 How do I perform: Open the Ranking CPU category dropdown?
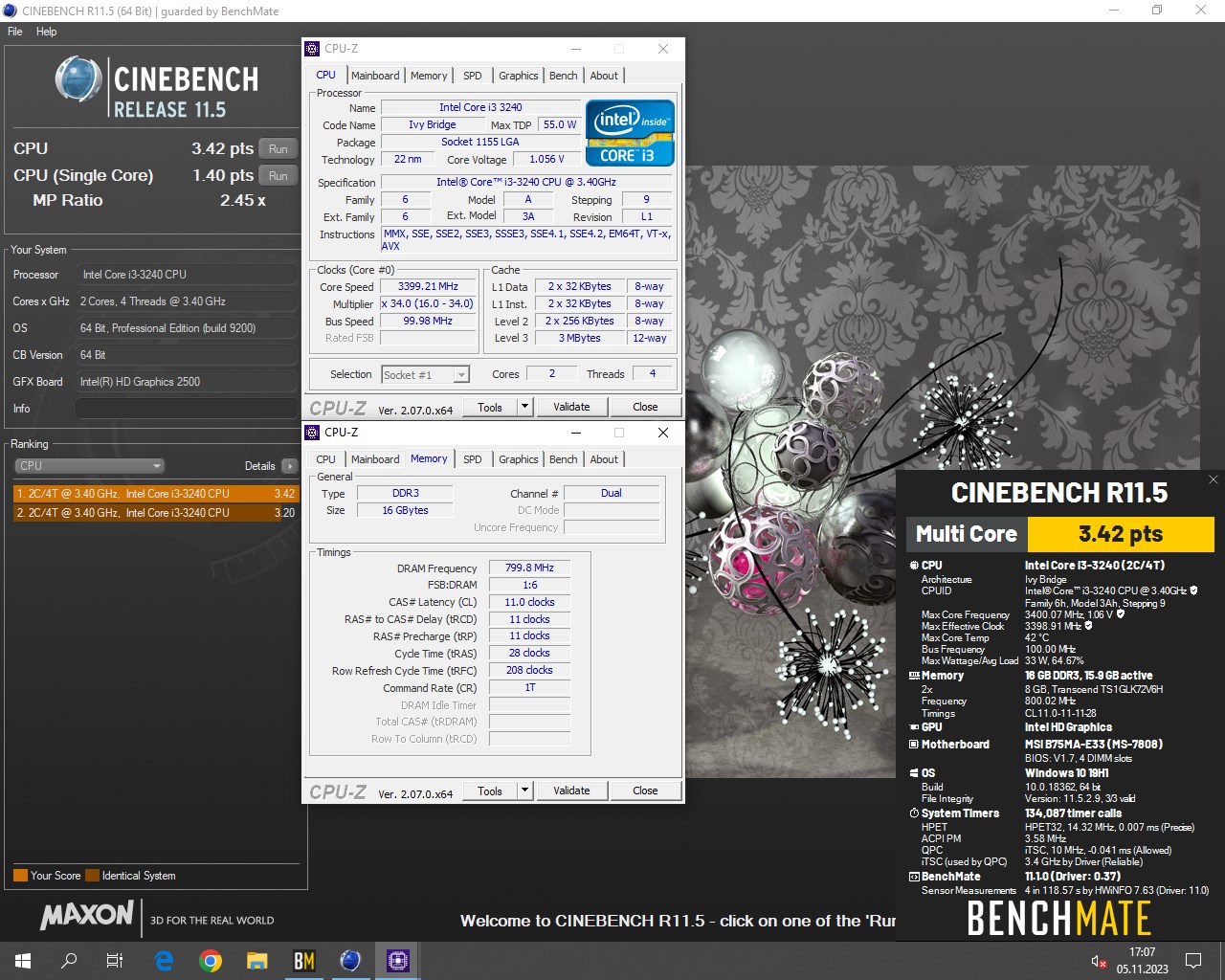coord(90,466)
